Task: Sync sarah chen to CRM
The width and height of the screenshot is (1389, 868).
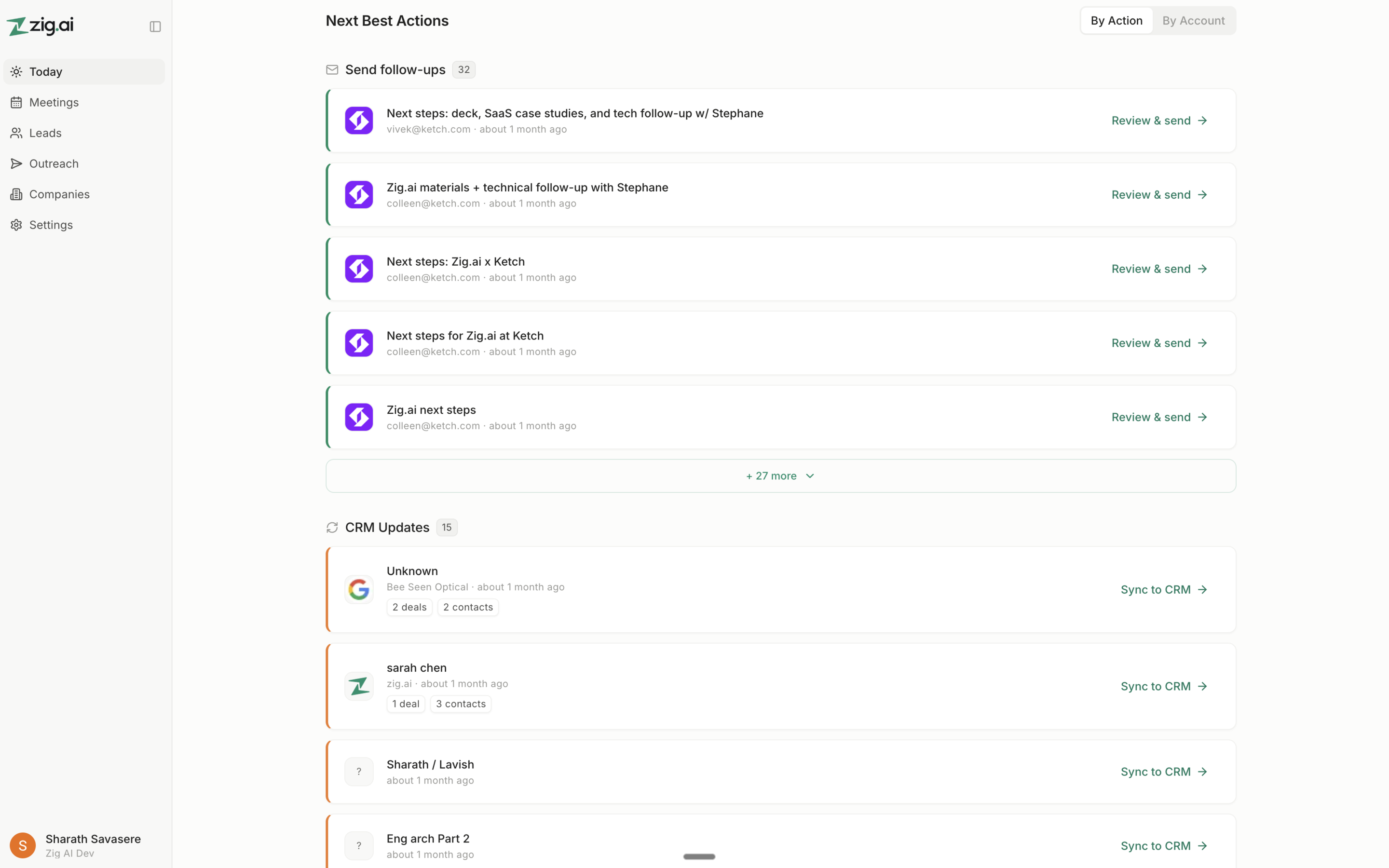Action: pos(1164,686)
